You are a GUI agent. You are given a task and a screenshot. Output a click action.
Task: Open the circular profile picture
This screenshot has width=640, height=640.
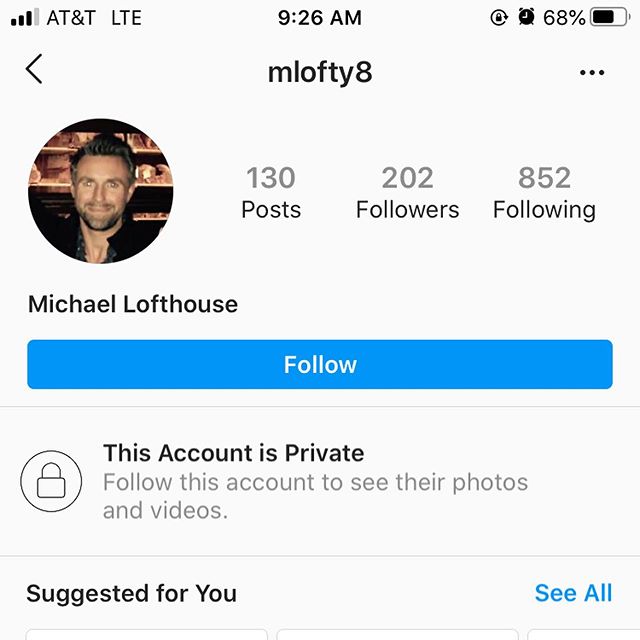tap(100, 191)
